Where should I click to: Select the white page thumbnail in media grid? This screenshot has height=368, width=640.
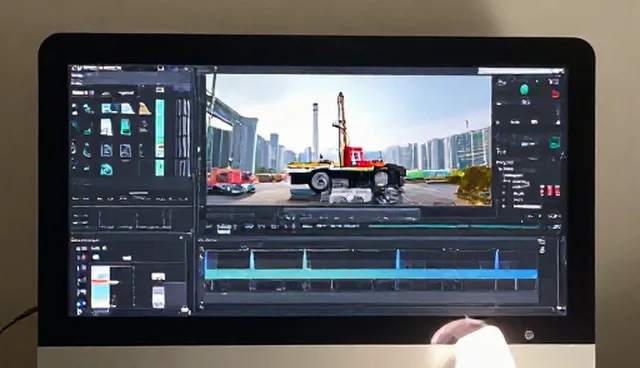tap(107, 127)
